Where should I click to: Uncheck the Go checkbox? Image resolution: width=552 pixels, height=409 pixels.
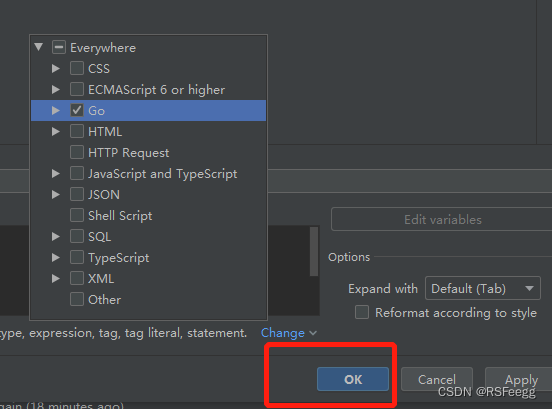[77, 111]
